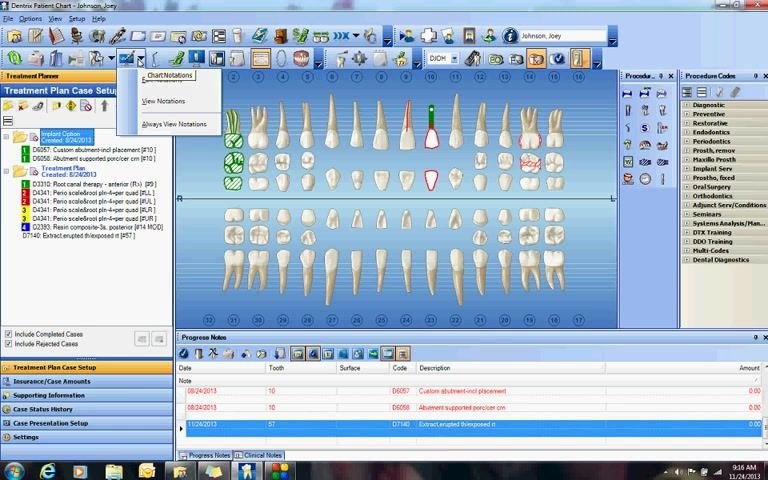Image resolution: width=768 pixels, height=480 pixels.
Task: Toggle Include Rejected Cases checkbox
Action: (x=8, y=344)
